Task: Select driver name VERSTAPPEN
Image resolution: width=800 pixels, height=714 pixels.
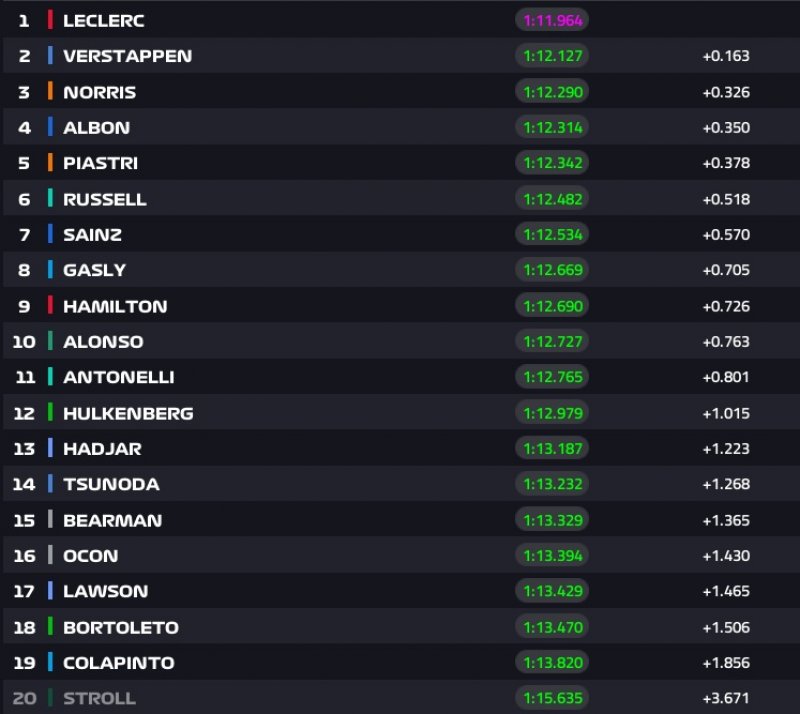Action: pos(127,56)
